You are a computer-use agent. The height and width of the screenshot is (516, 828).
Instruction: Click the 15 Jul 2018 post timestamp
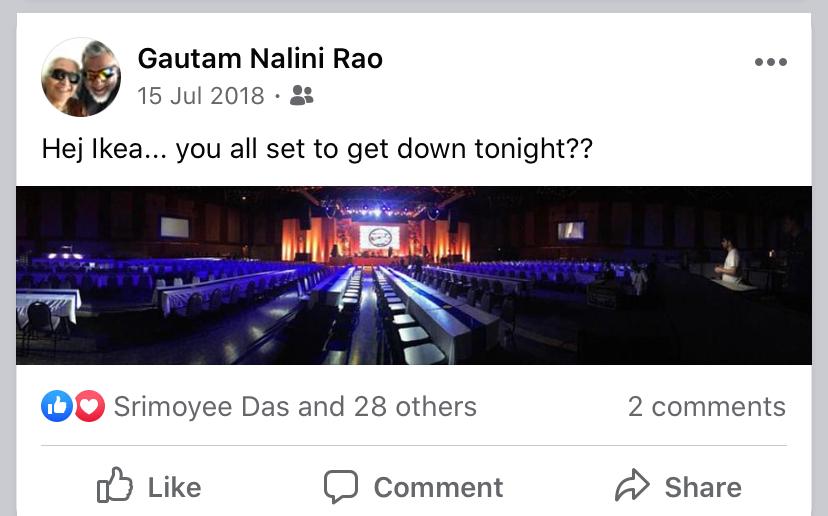coord(200,96)
